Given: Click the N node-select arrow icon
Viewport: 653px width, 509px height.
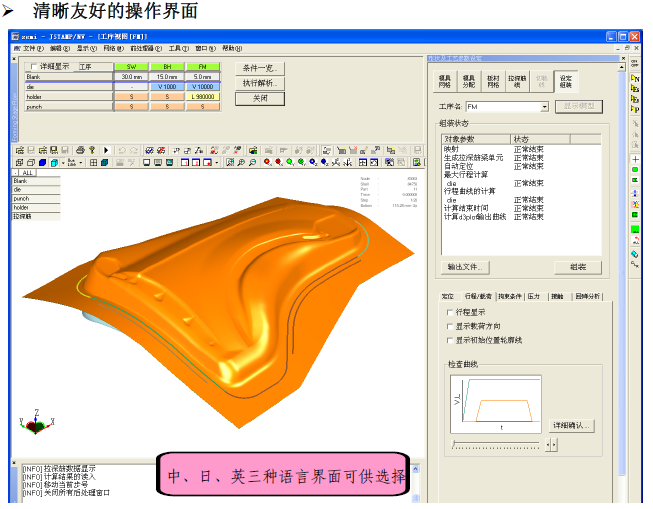Looking at the screenshot, I should click(x=635, y=78).
